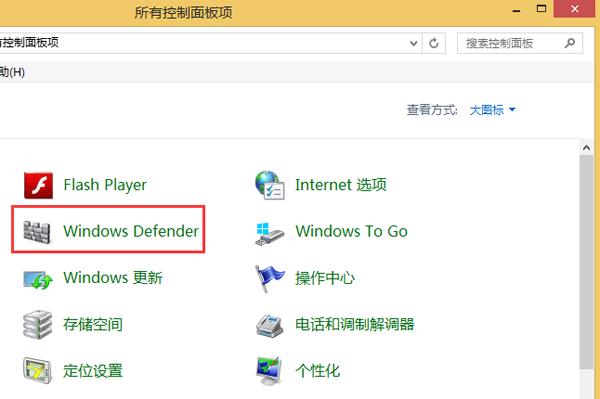Expand the 大图标 view mode dropdown
600x399 pixels.
click(492, 110)
